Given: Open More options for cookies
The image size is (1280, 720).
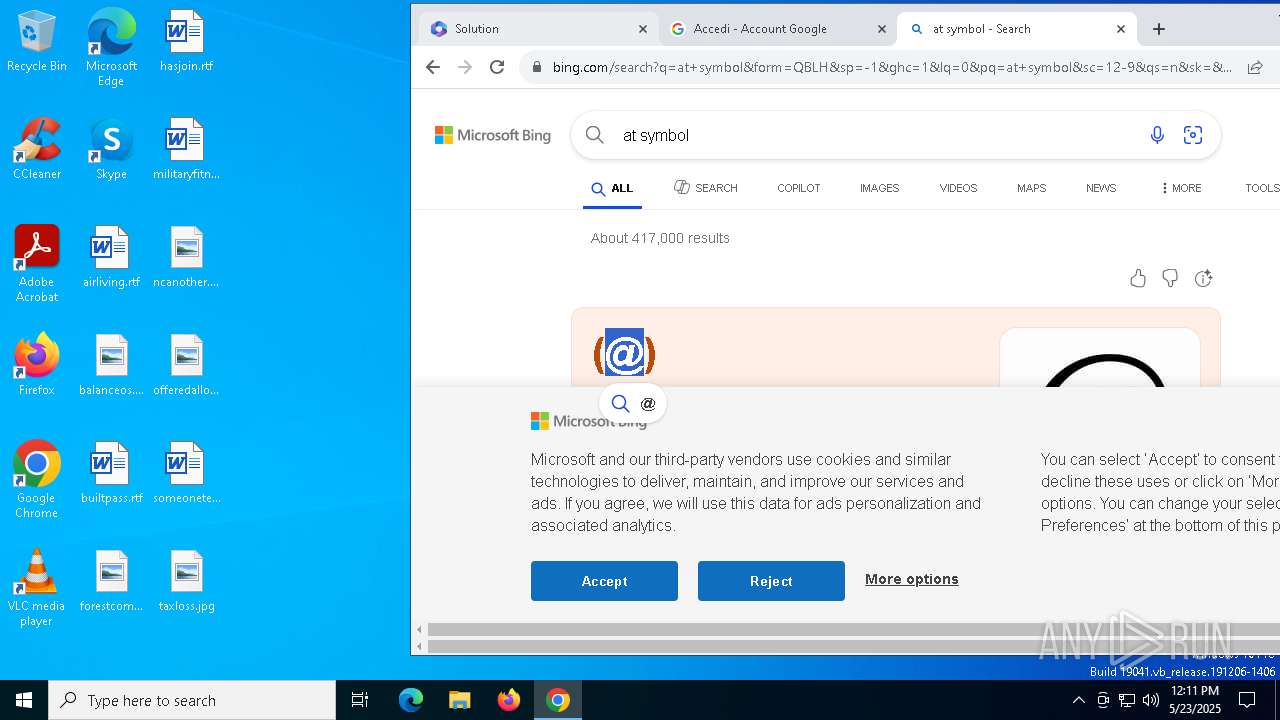Looking at the screenshot, I should point(912,579).
